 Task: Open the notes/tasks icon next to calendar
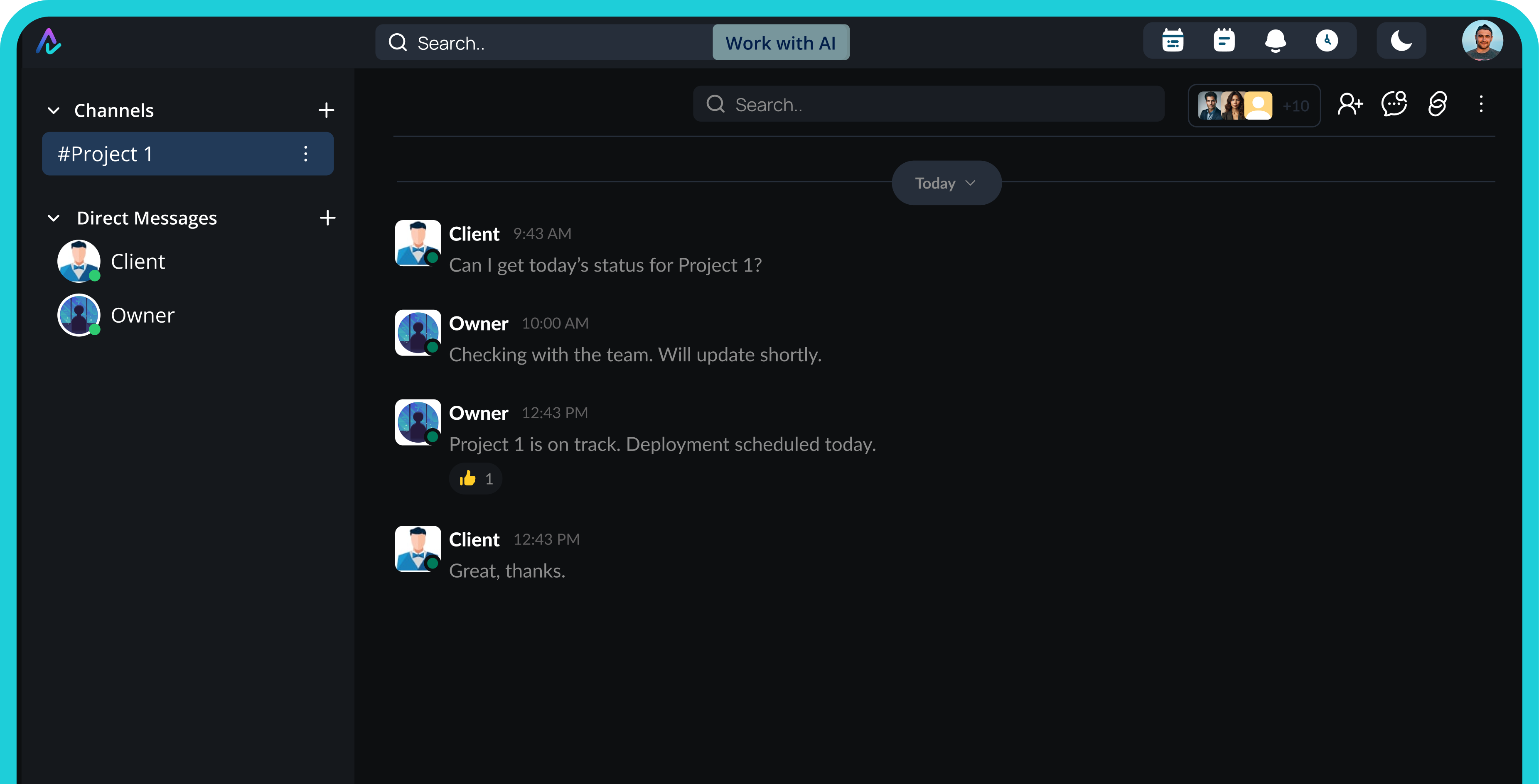(x=1224, y=41)
